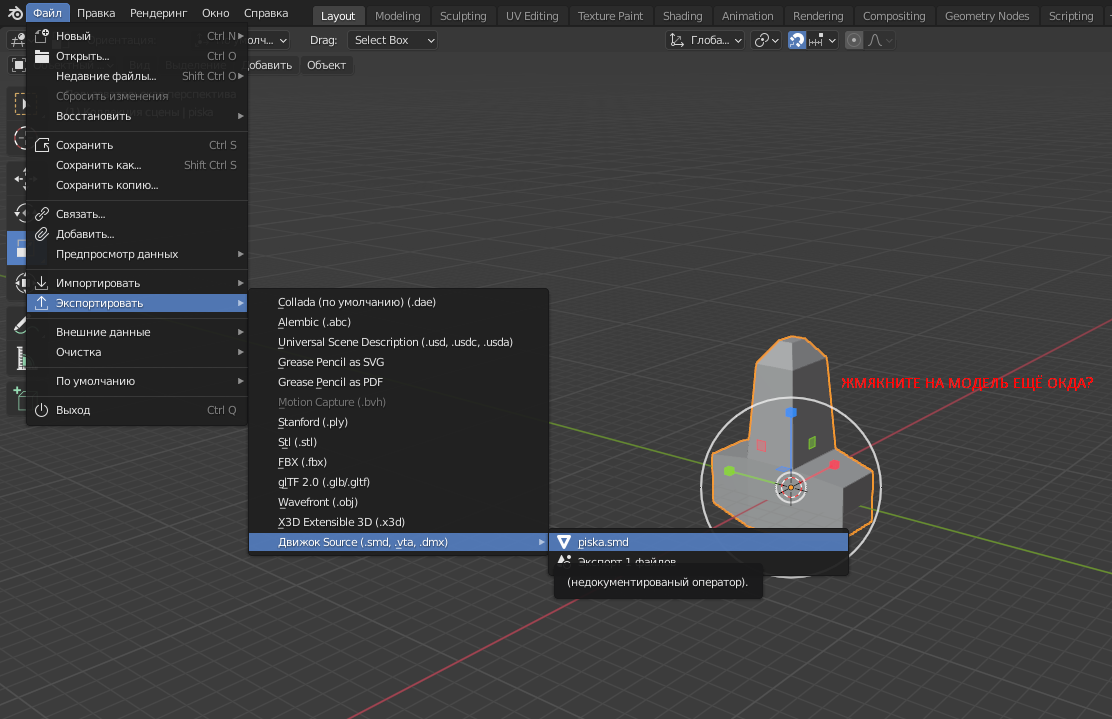Open the Глоба... transform orientation dropdown
The width and height of the screenshot is (1112, 719).
coord(706,40)
